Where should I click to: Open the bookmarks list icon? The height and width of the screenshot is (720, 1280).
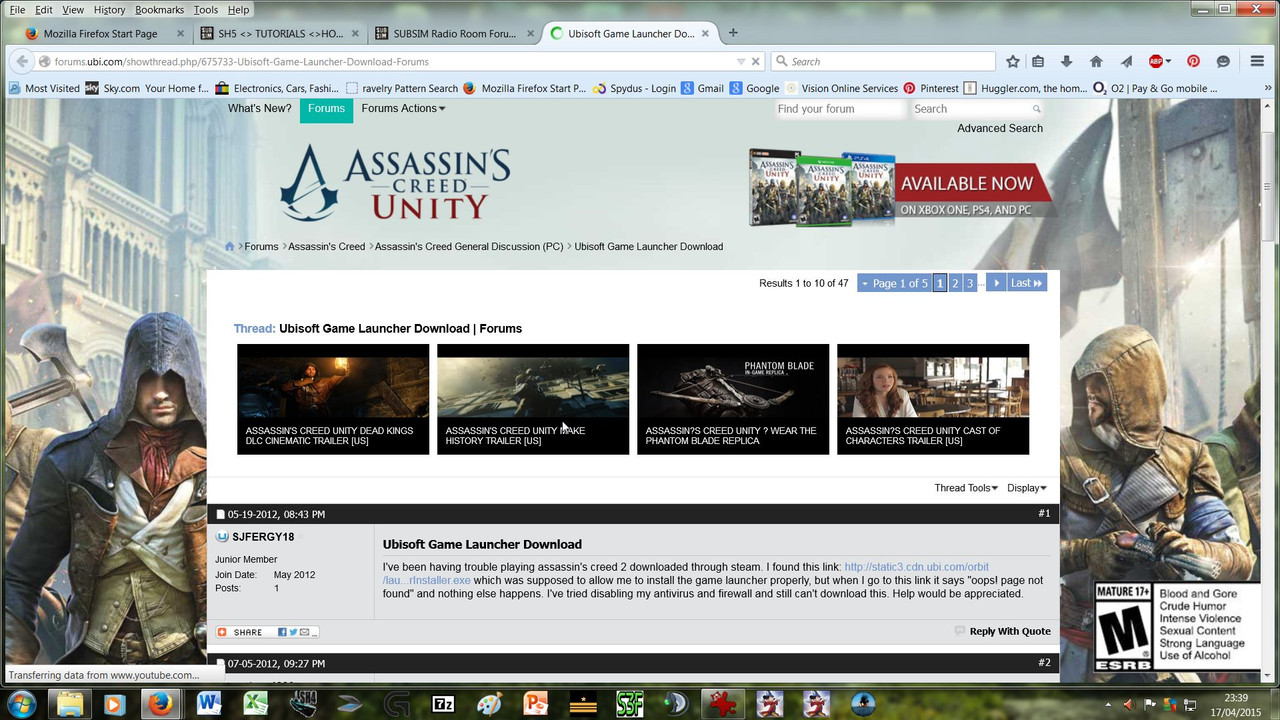[x=1038, y=61]
